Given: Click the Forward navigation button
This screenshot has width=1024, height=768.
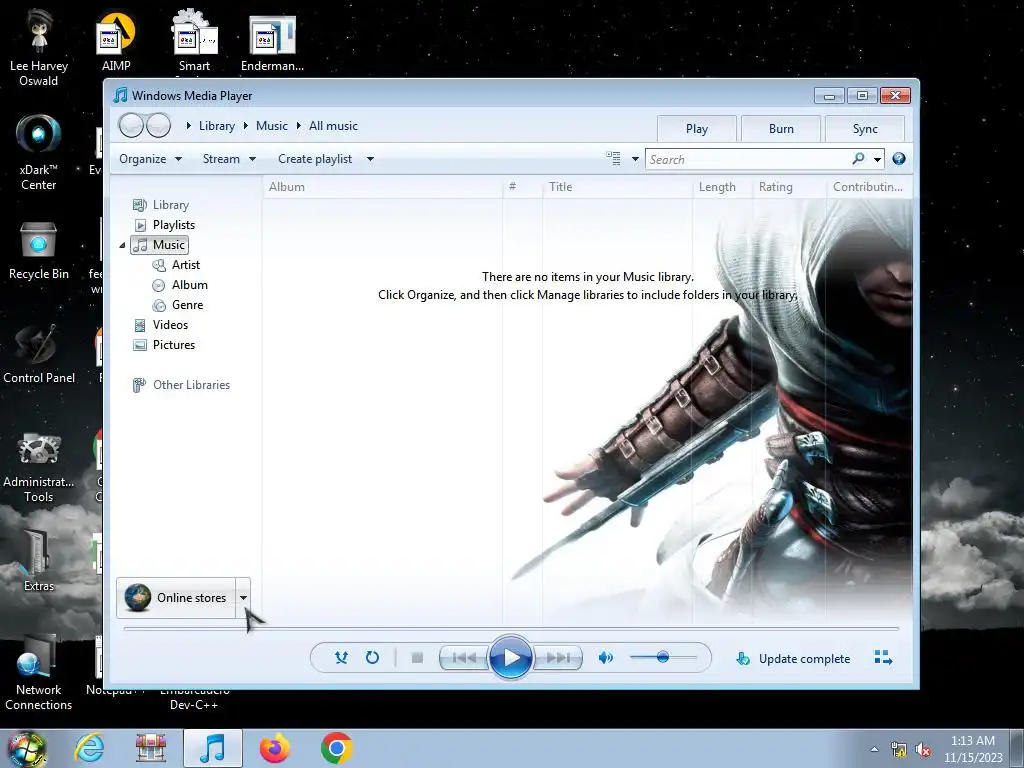Looking at the screenshot, I should click(x=159, y=125).
